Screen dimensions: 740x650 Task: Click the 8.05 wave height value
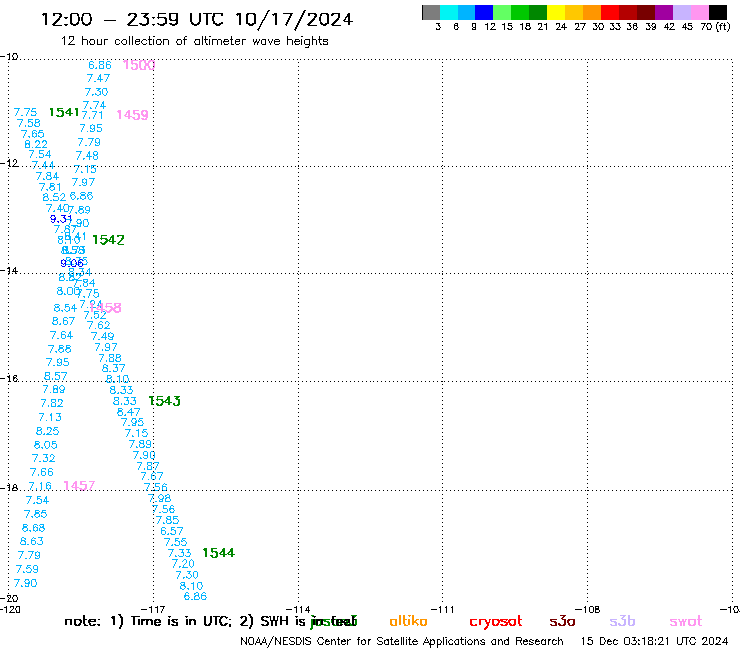click(x=45, y=445)
